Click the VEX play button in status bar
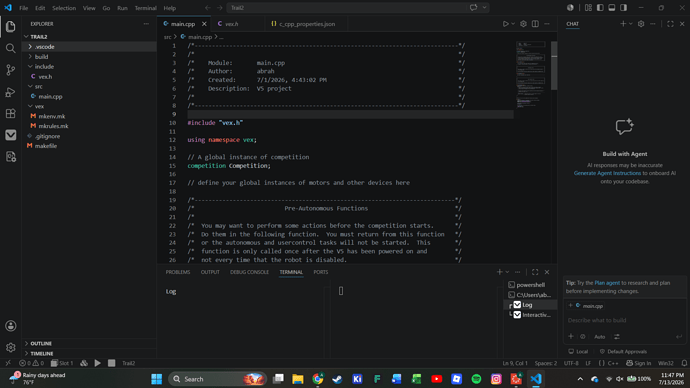This screenshot has height=388, width=690. 98,363
